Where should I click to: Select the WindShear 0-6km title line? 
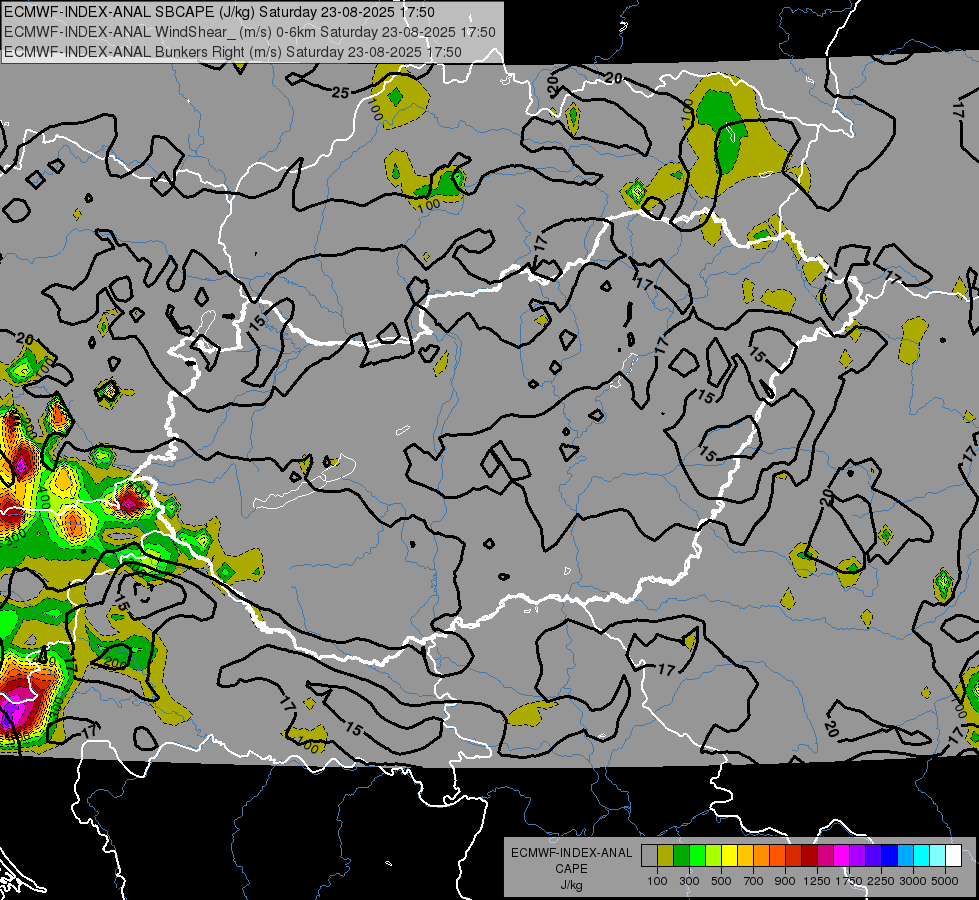(250, 32)
